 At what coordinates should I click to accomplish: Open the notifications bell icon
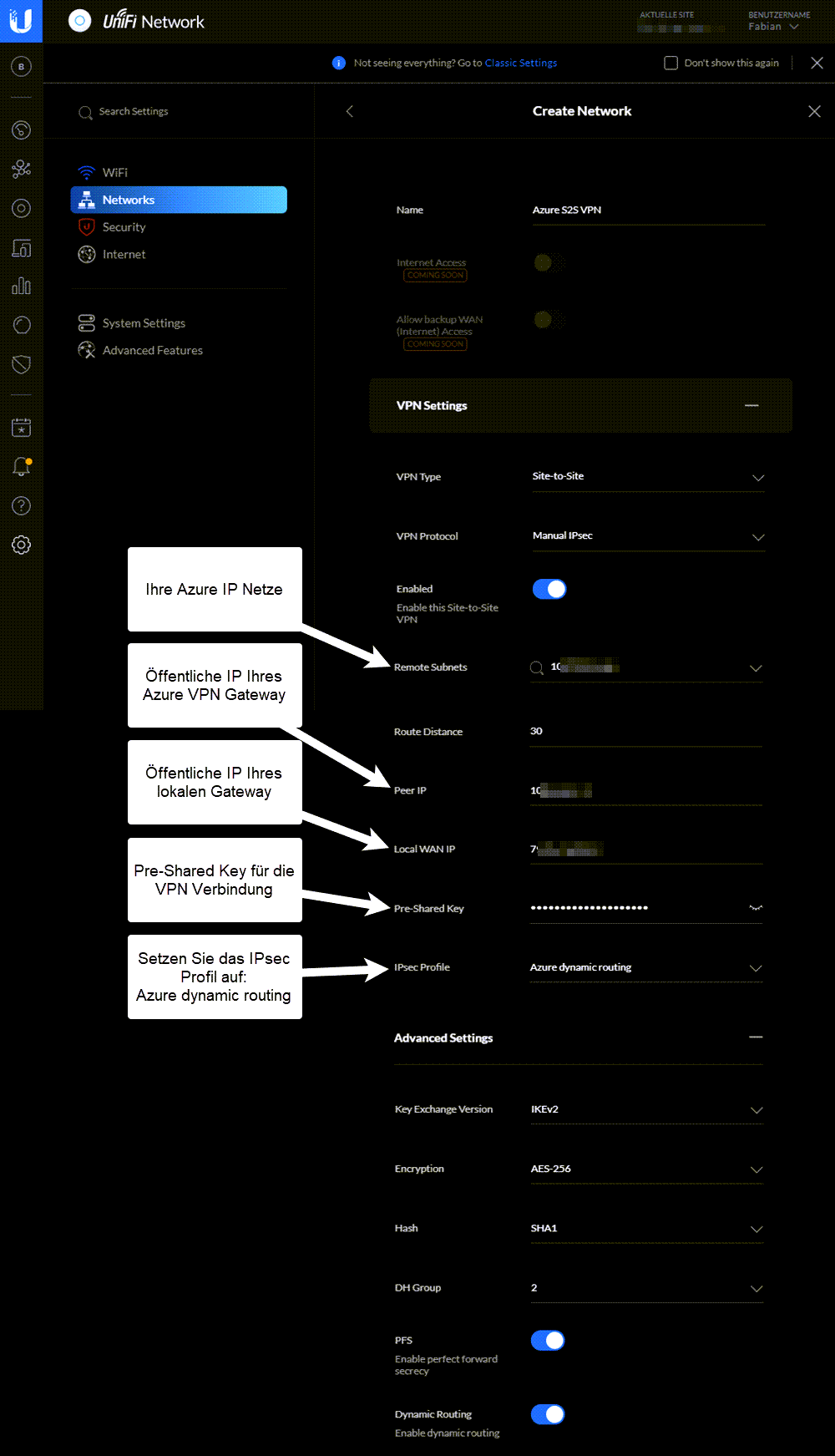pos(22,467)
